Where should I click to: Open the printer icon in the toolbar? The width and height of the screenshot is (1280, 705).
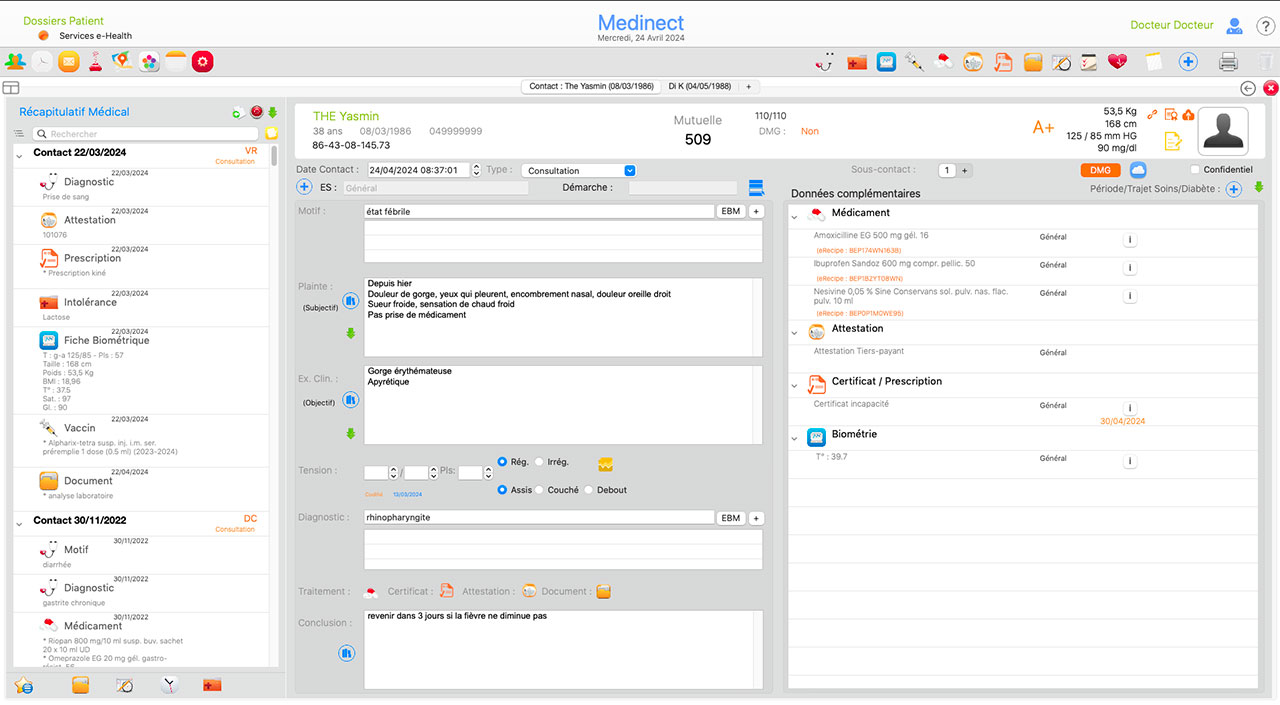point(1228,61)
